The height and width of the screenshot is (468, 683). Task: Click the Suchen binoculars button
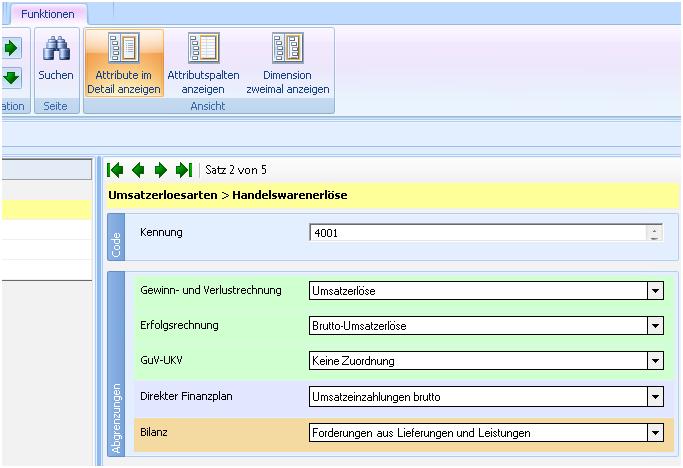(x=56, y=59)
